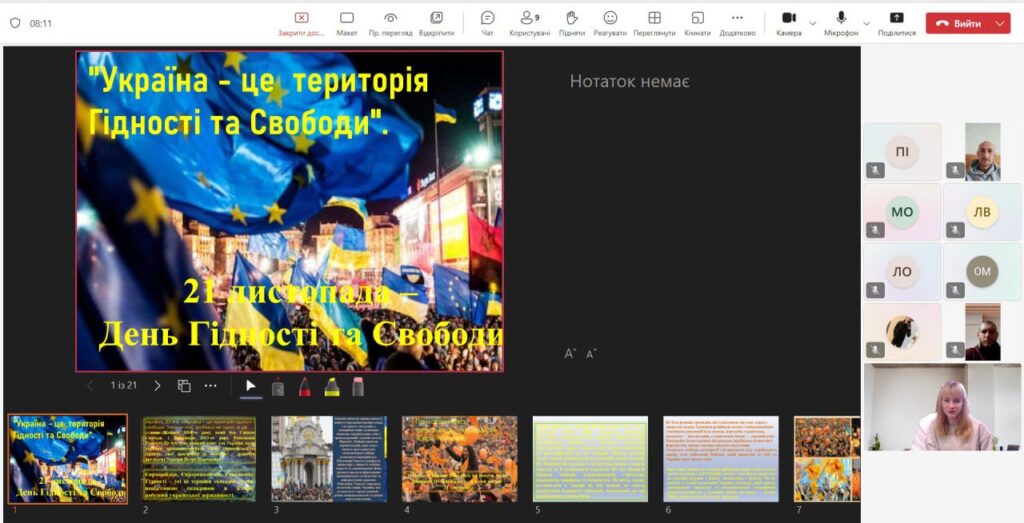1024x523 pixels.
Task: Go to the next slide with the arrow
Action: coord(157,386)
